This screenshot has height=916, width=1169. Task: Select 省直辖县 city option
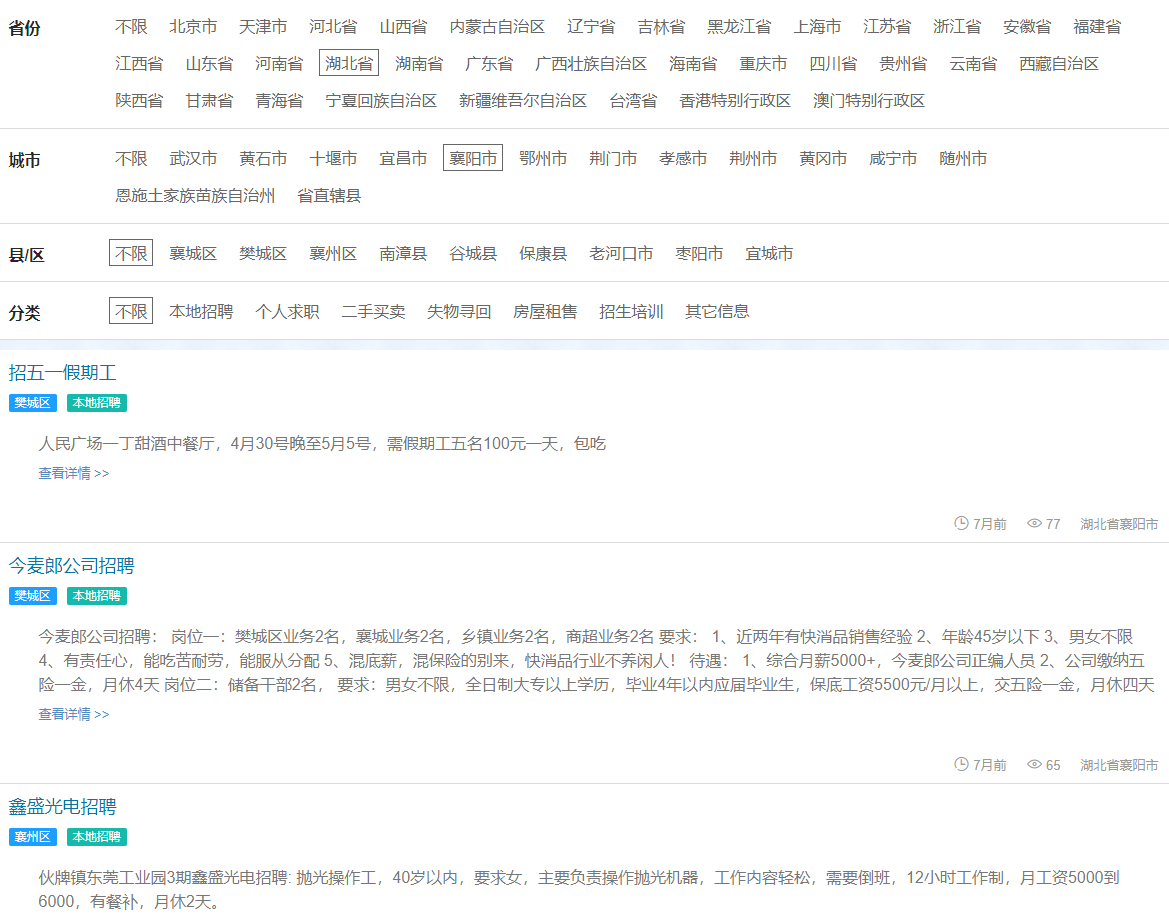(329, 196)
